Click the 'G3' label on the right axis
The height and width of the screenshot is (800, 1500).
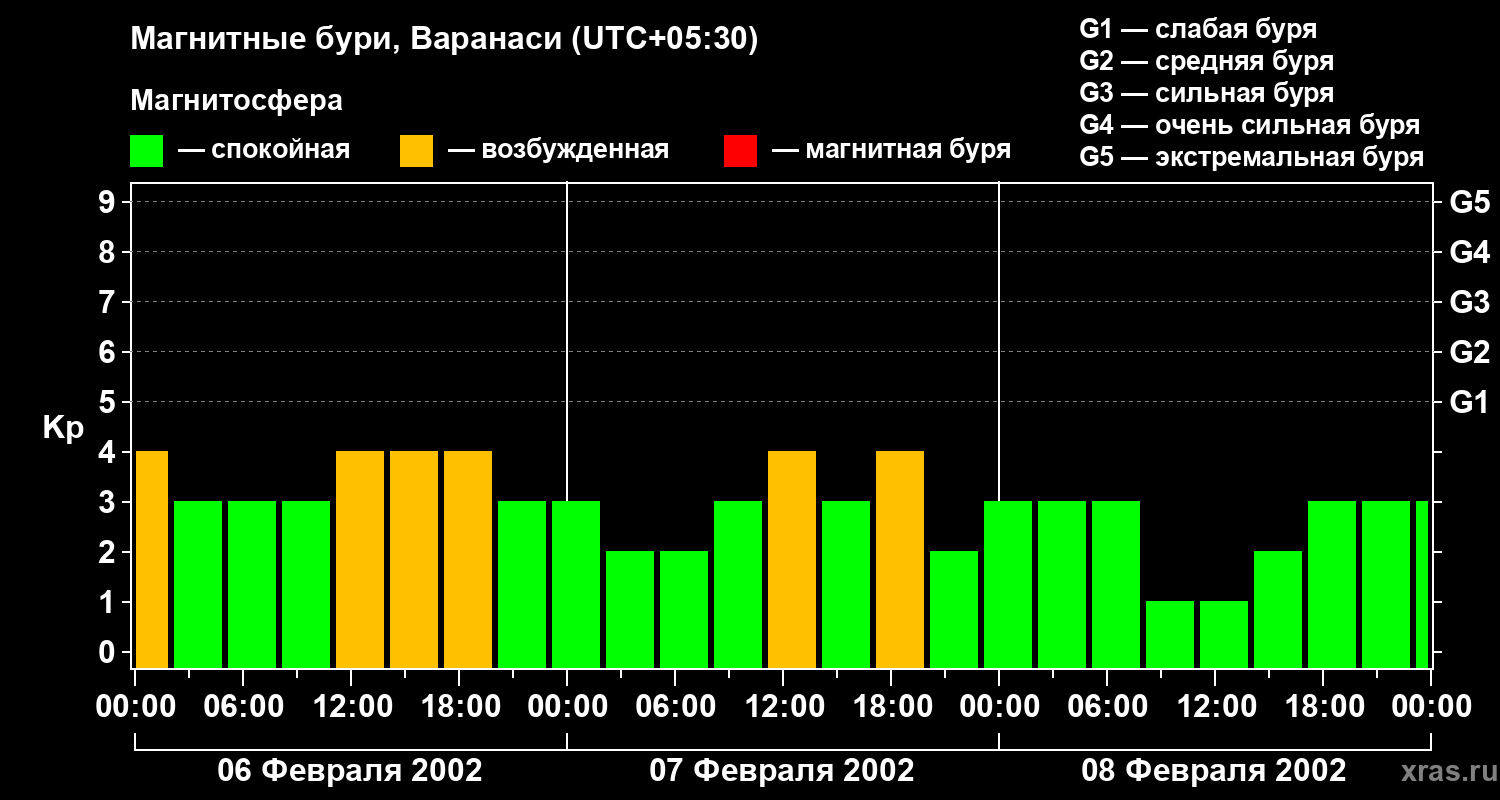tap(1469, 302)
